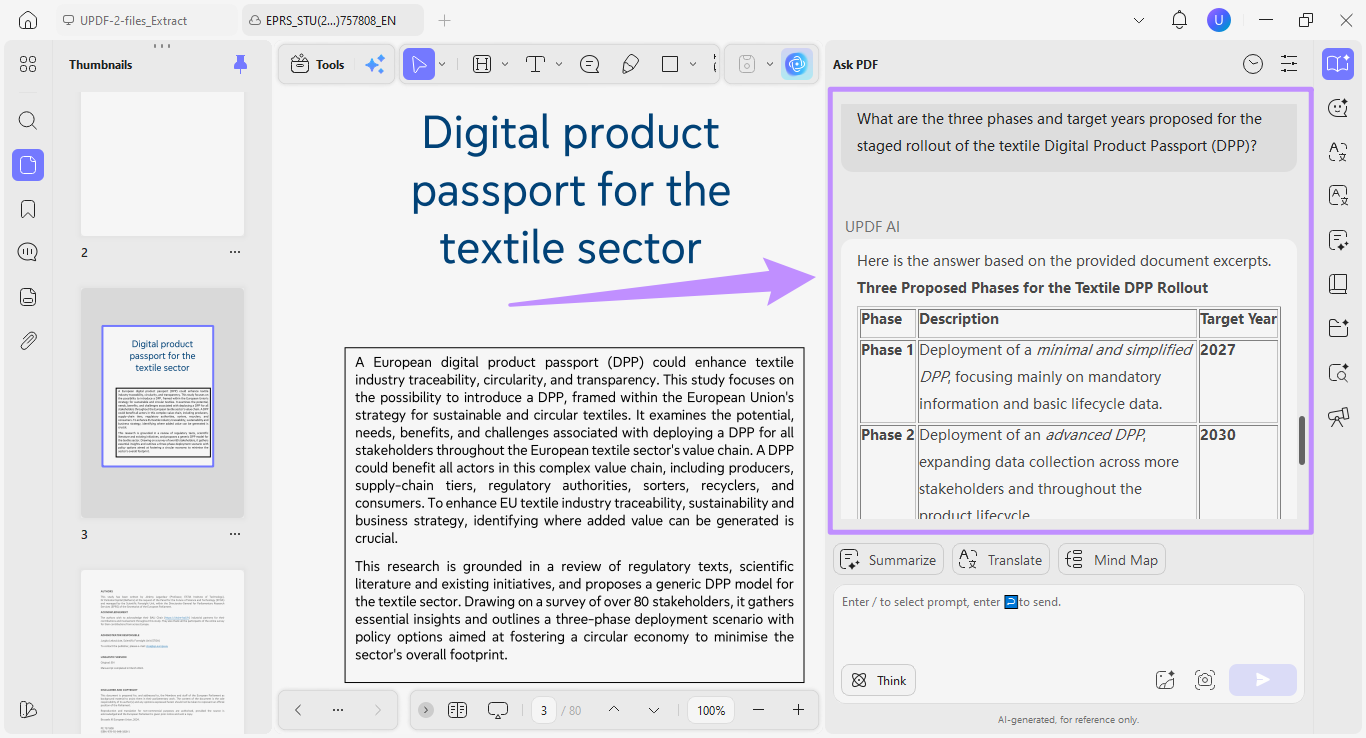Screen dimensions: 1366x738
Task: Click the page number input field
Action: click(543, 710)
